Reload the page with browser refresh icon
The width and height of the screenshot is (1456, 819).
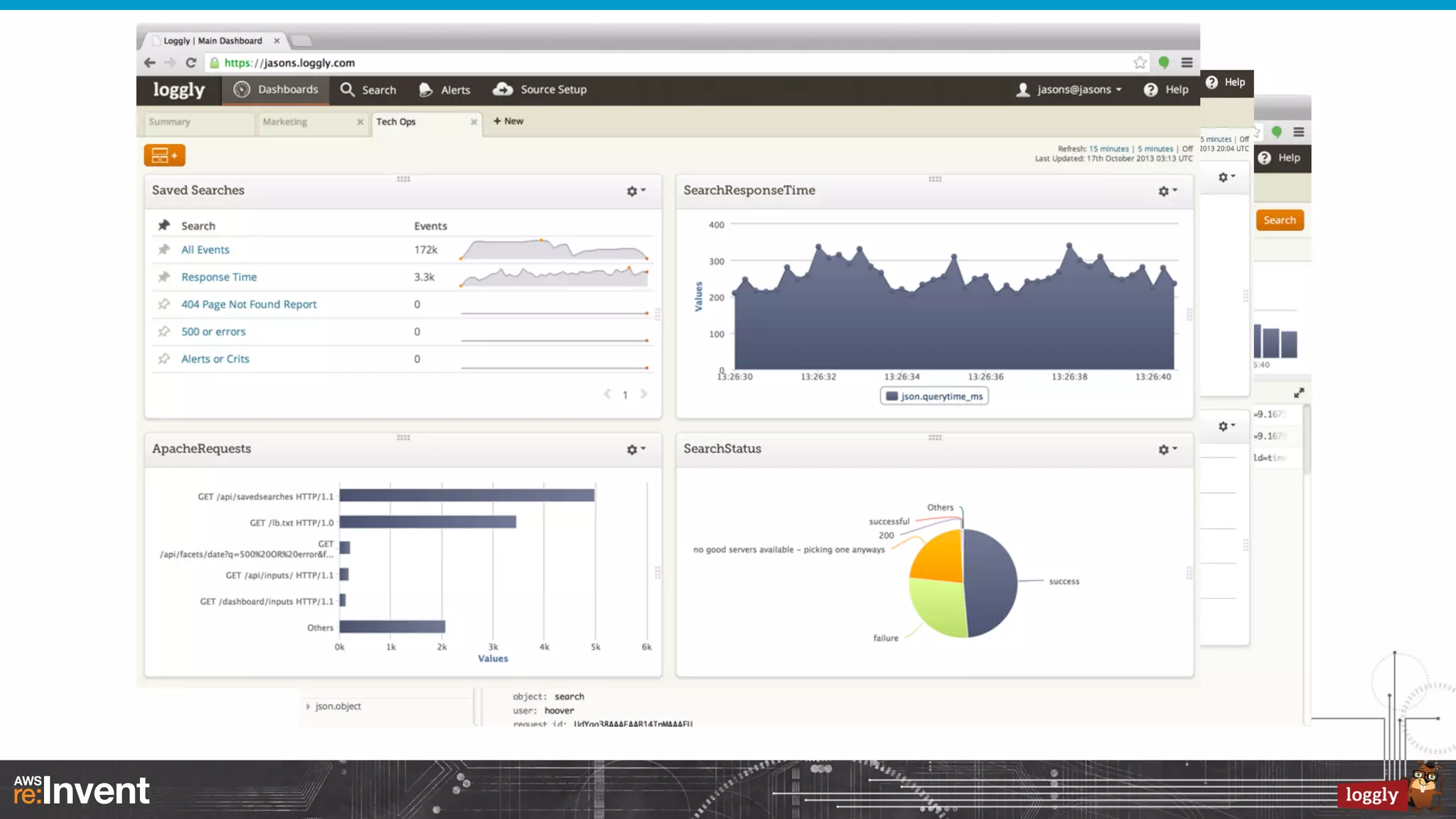pos(191,63)
